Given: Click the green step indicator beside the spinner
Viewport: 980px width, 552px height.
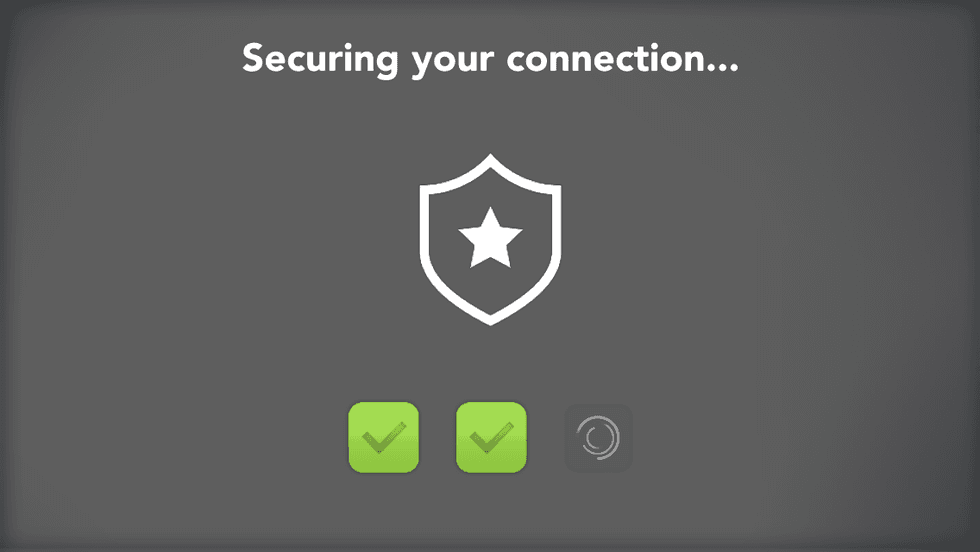Looking at the screenshot, I should [x=491, y=438].
